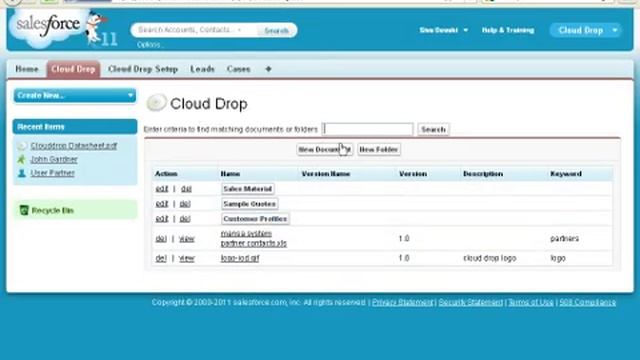Click the Version Name column header
The image size is (640, 360).
tap(326, 174)
